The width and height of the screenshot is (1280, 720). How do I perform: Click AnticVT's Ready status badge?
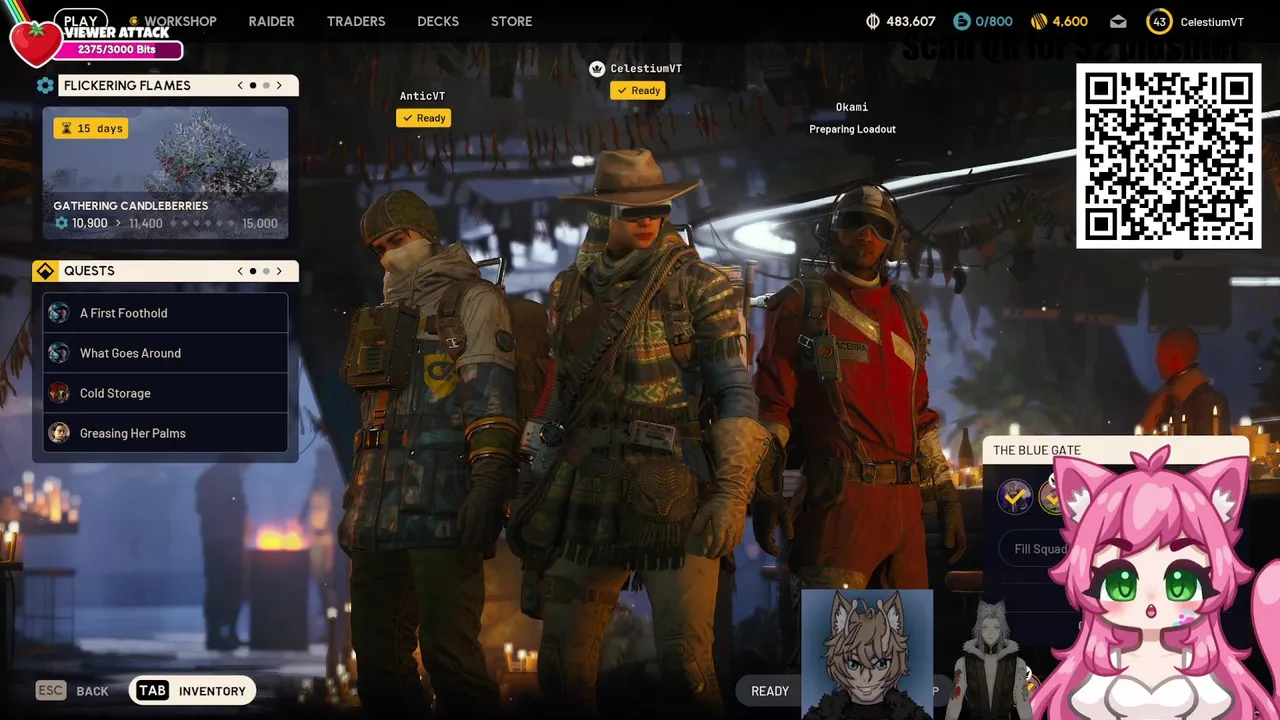click(x=424, y=118)
